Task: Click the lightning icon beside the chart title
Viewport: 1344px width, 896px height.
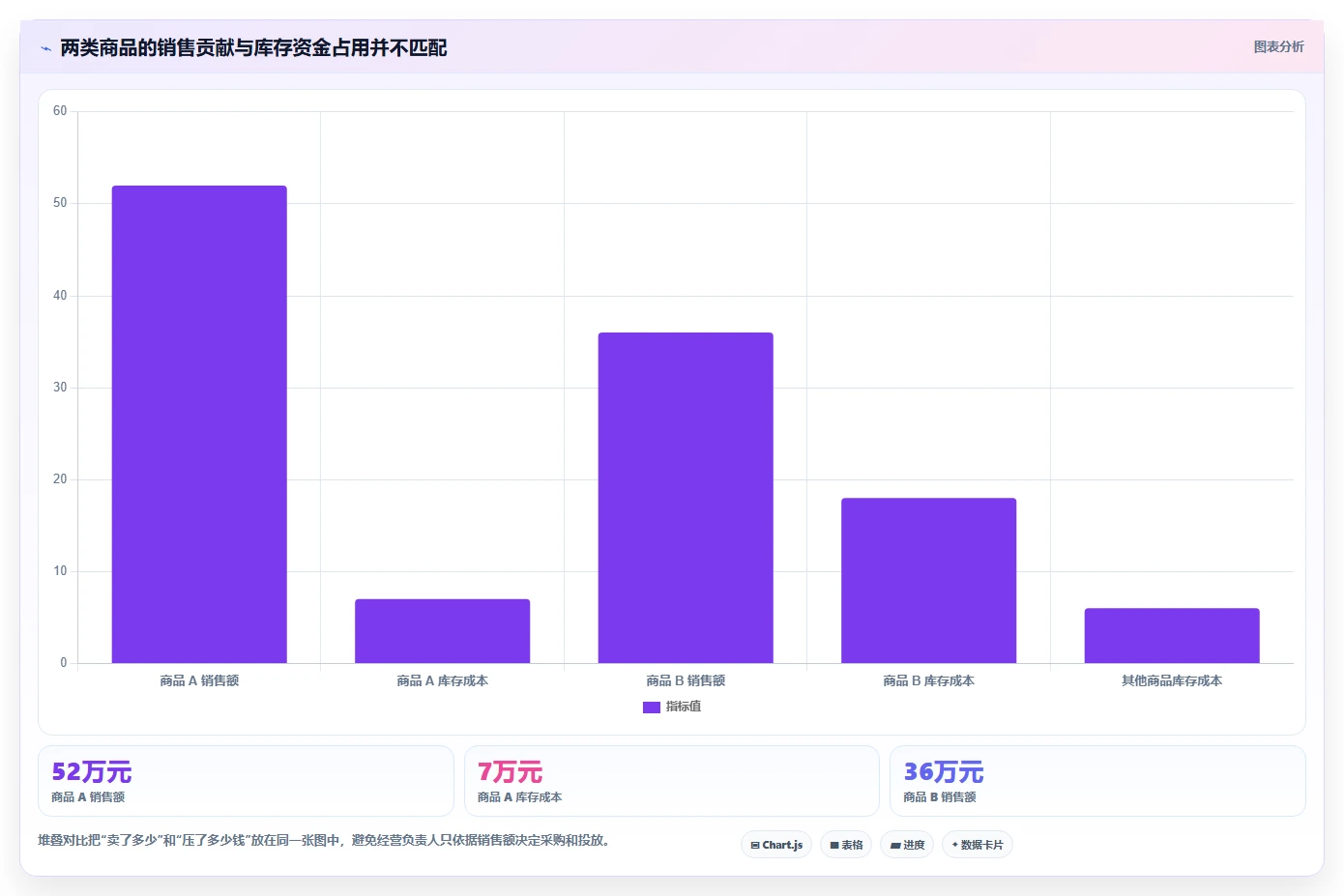Action: point(45,48)
